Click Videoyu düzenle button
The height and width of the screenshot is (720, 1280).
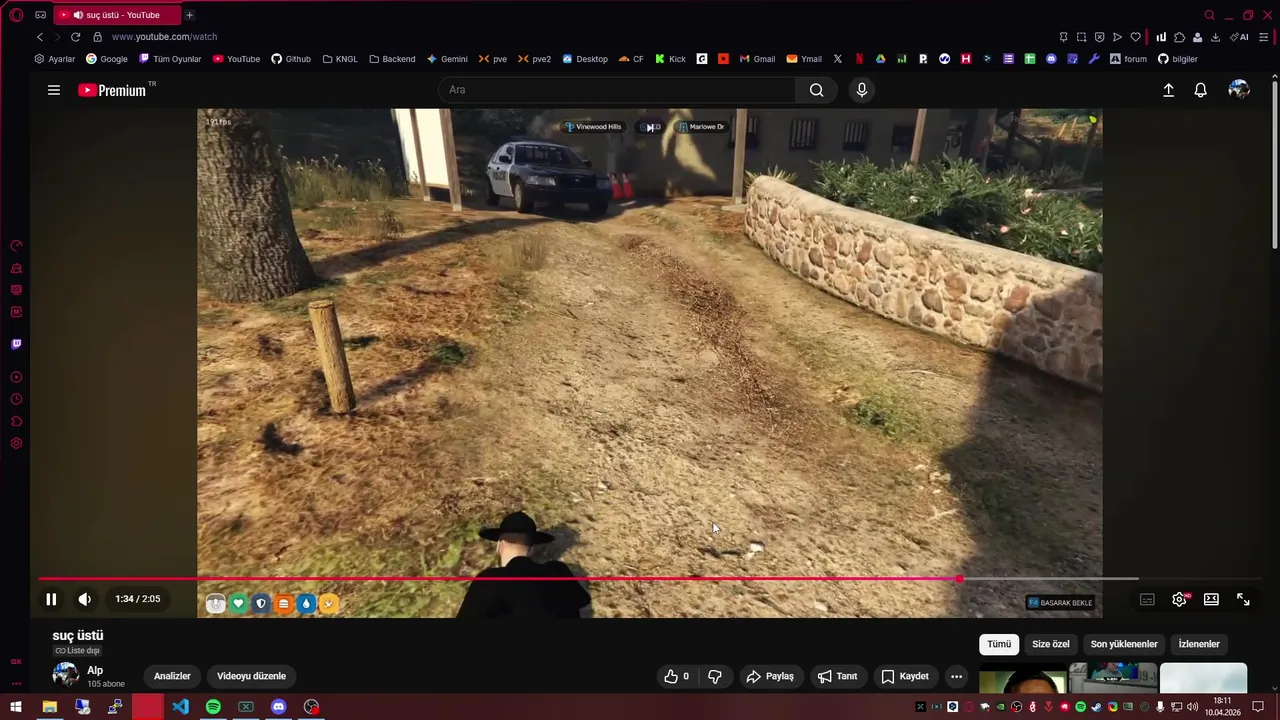click(251, 676)
